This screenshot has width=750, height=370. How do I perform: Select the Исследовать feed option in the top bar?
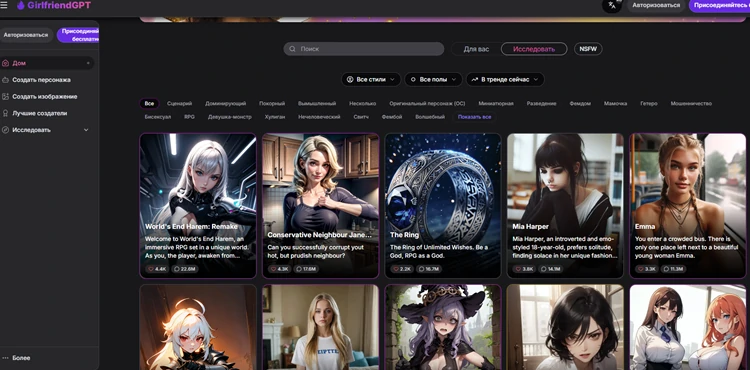[x=534, y=49]
